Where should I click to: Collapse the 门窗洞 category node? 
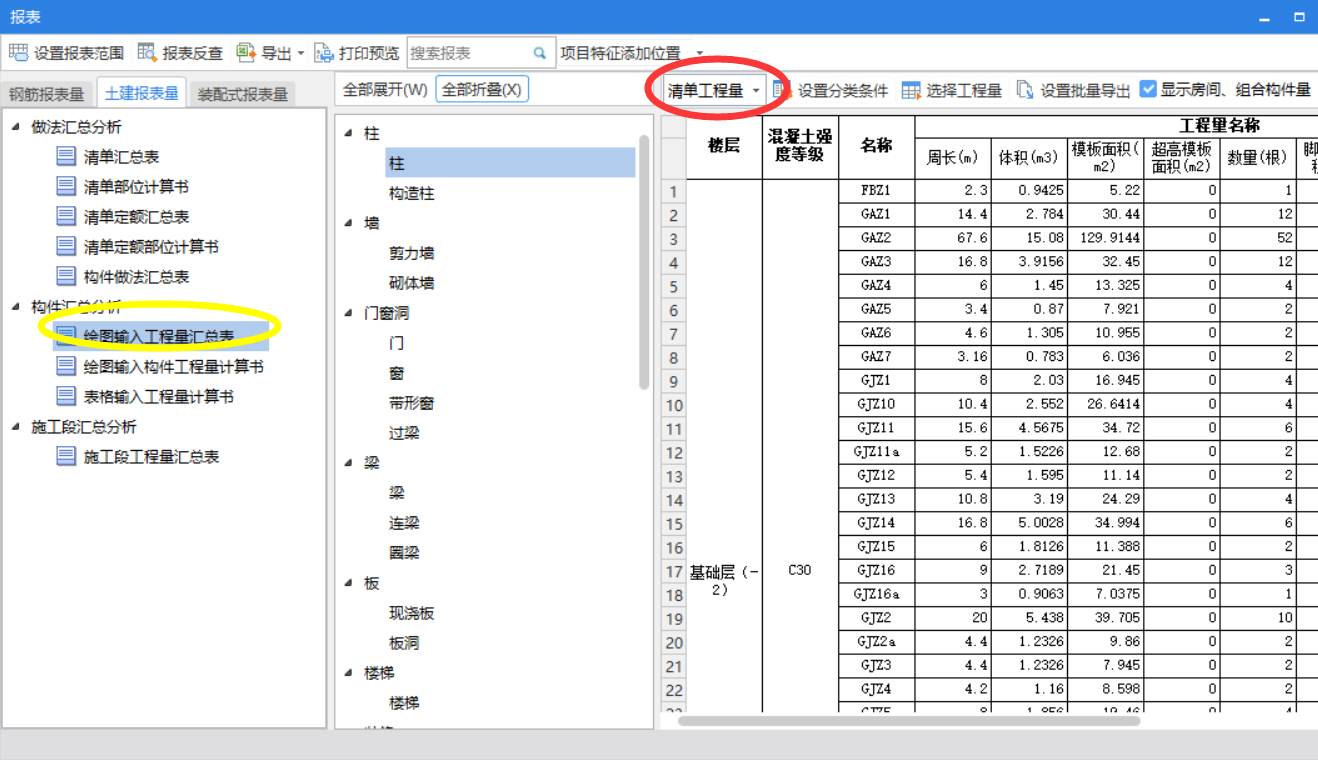348,313
